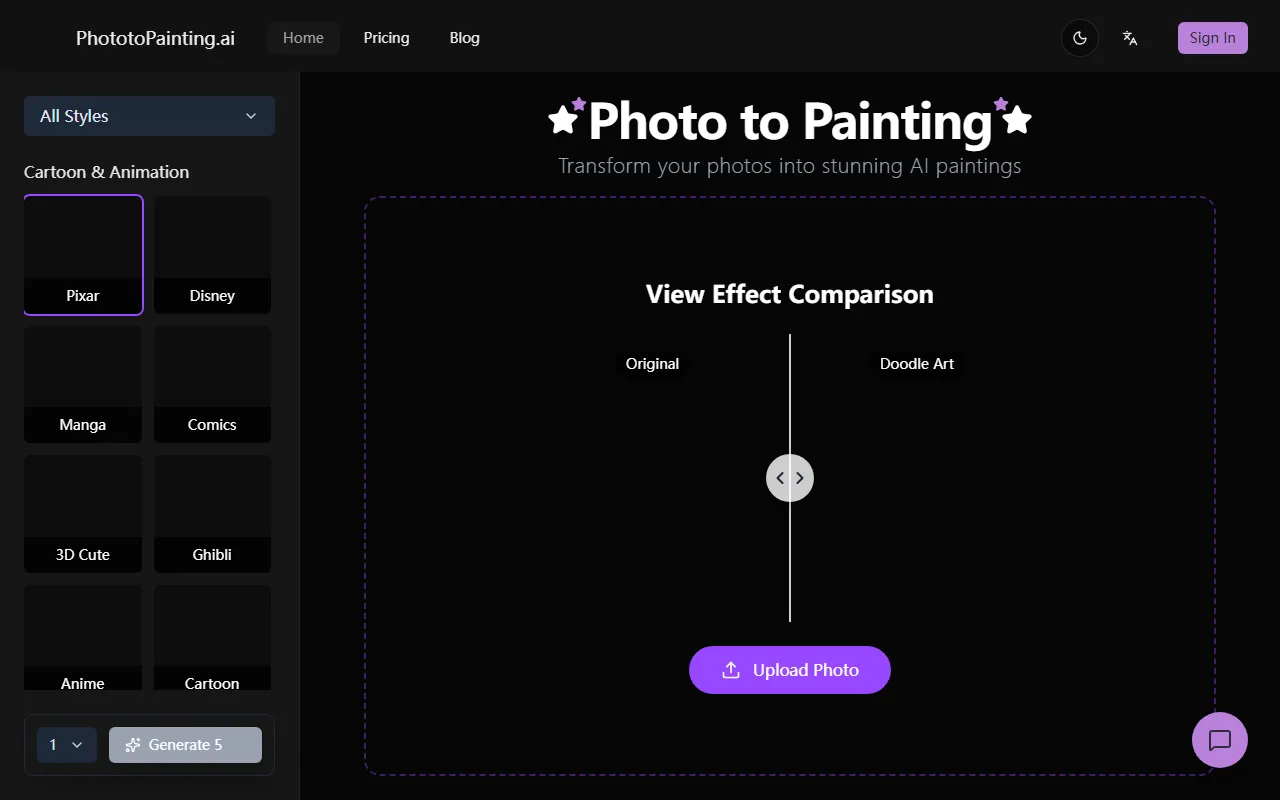
Task: Pick the Anime style thumbnail
Action: click(83, 640)
